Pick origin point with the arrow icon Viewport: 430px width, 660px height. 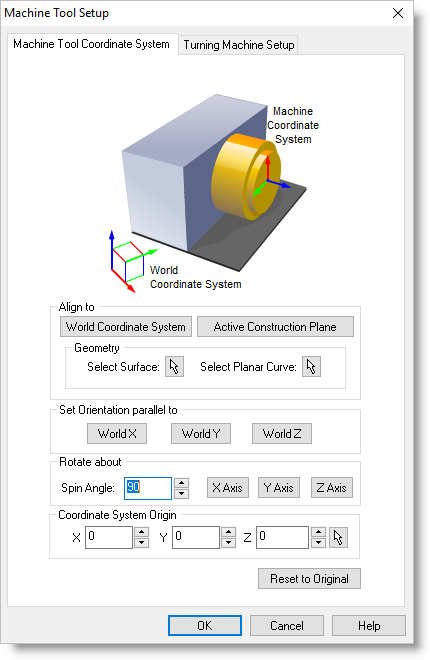click(338, 538)
